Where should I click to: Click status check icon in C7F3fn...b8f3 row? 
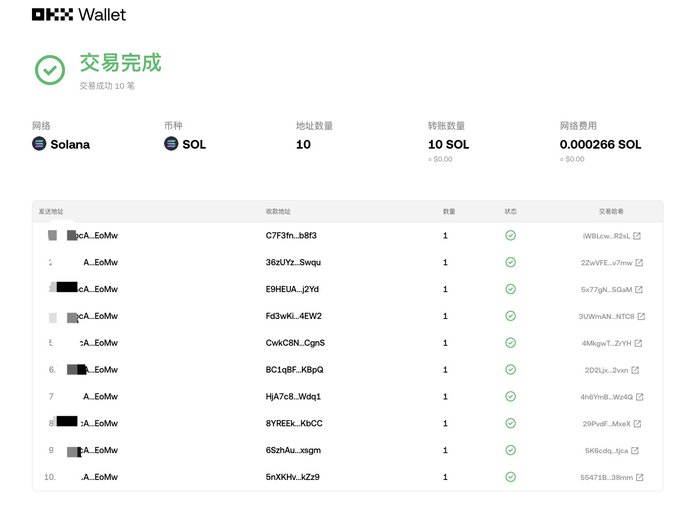pos(510,235)
